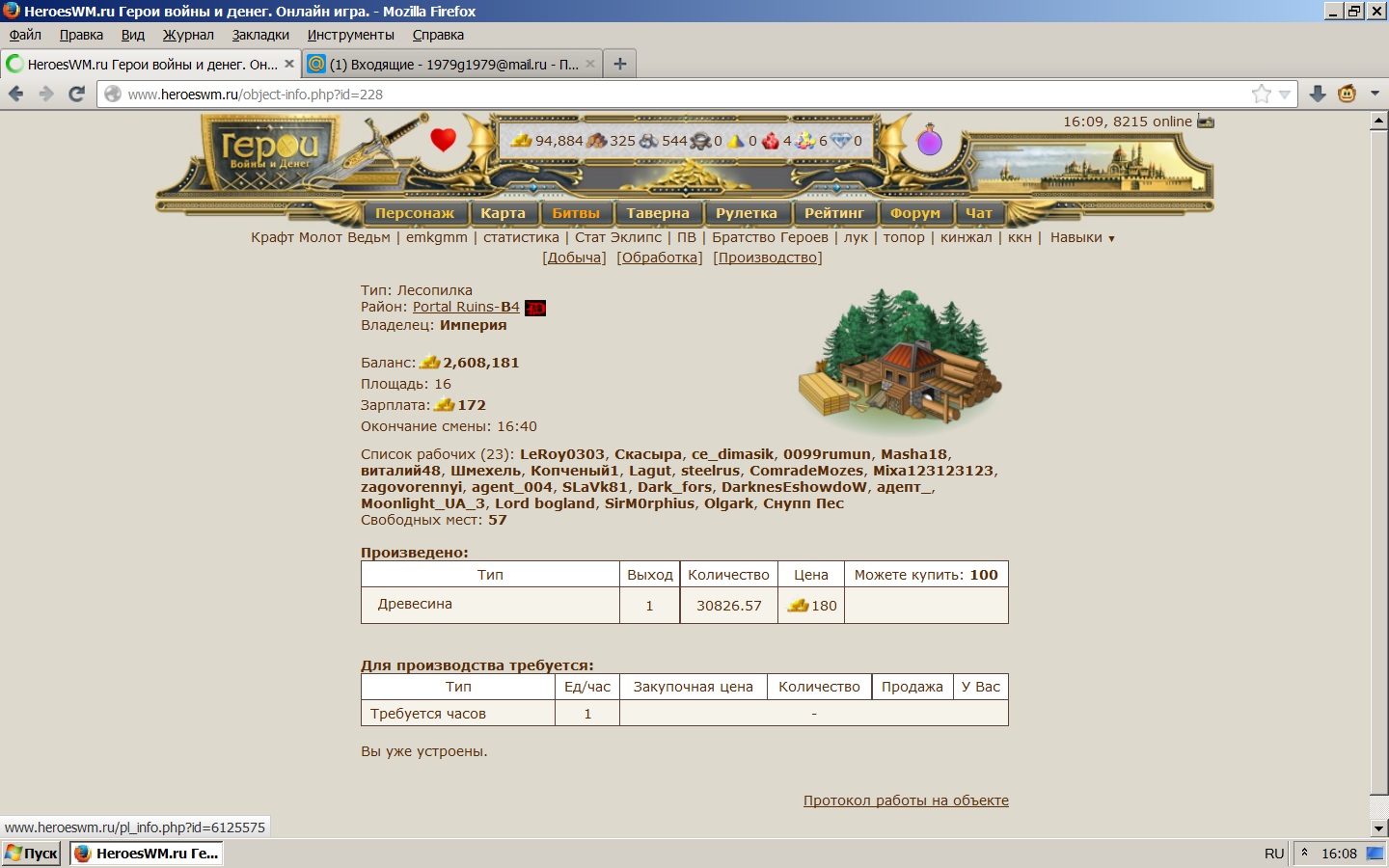
Task: Open the Greasemonkey dropdown arrow
Action: (1375, 94)
